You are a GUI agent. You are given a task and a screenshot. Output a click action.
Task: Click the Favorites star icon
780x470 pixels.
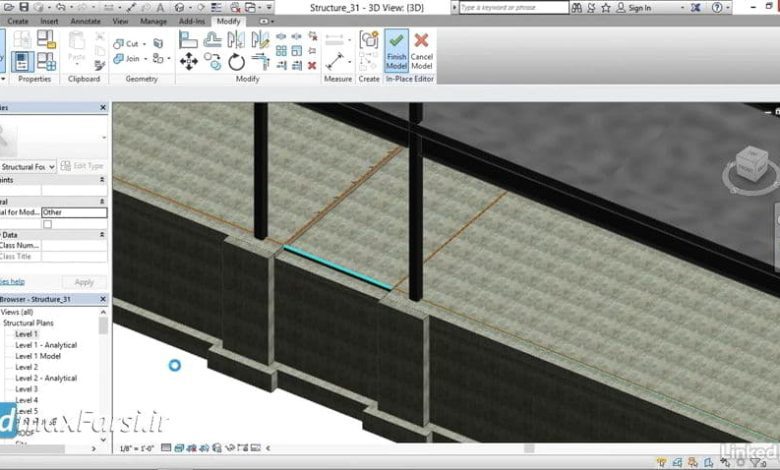tap(606, 7)
